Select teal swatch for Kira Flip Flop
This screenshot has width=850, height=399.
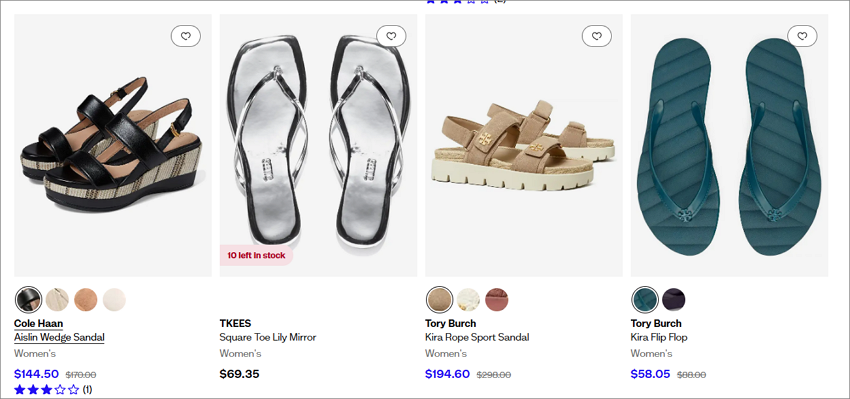tap(645, 300)
